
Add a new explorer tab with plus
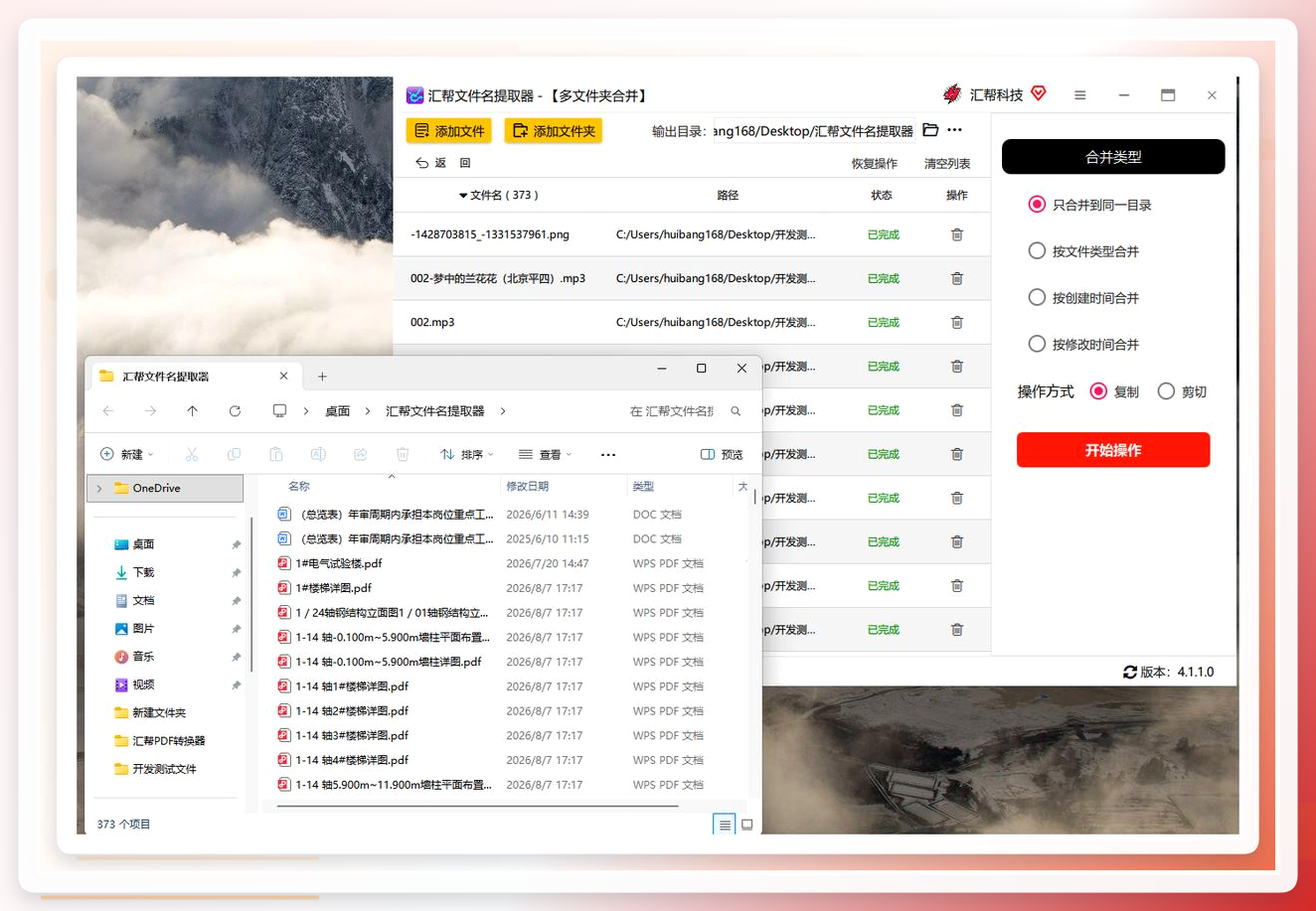pyautogui.click(x=322, y=377)
